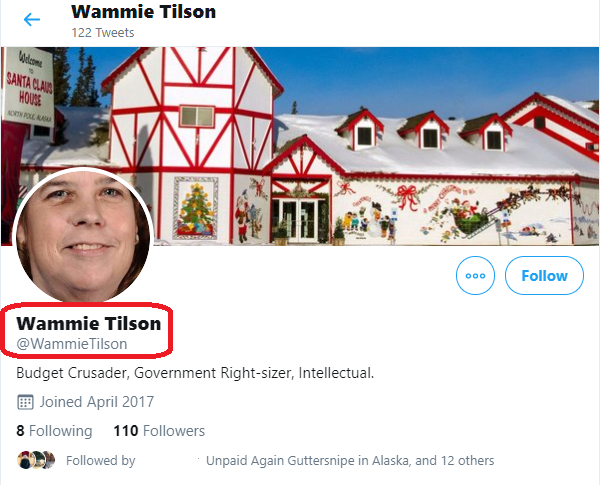Click the bold Wammie Tilson profile name

coord(89,323)
